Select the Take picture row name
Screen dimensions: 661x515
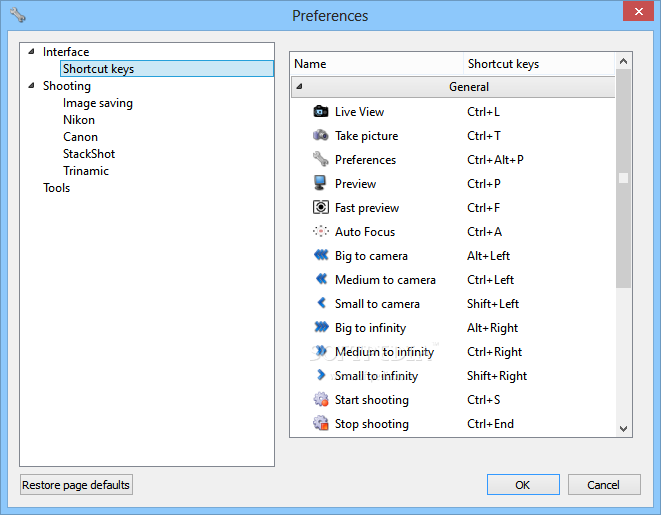tap(366, 136)
